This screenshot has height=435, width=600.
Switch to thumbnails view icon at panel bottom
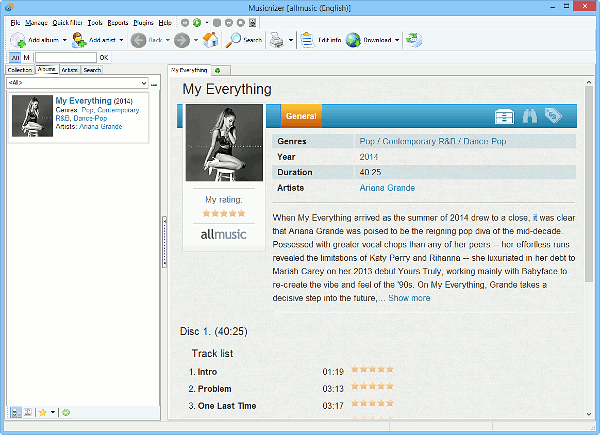[x=28, y=412]
